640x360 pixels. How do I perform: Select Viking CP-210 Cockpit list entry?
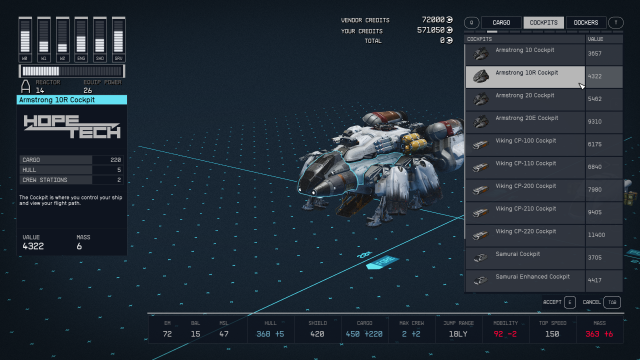click(x=544, y=212)
